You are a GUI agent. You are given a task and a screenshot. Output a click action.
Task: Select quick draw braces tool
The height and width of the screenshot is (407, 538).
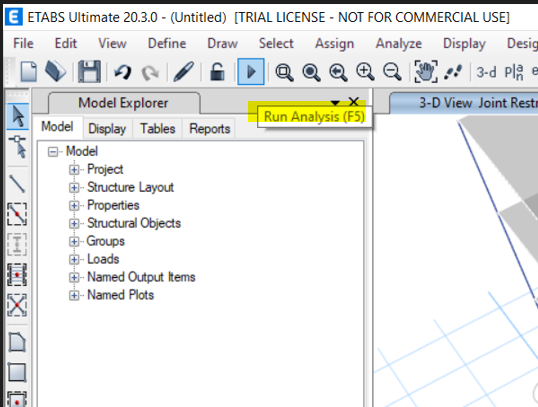coord(17,305)
